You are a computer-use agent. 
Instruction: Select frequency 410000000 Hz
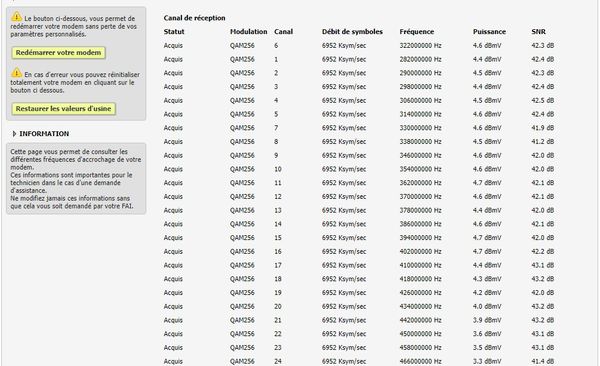[x=421, y=265]
